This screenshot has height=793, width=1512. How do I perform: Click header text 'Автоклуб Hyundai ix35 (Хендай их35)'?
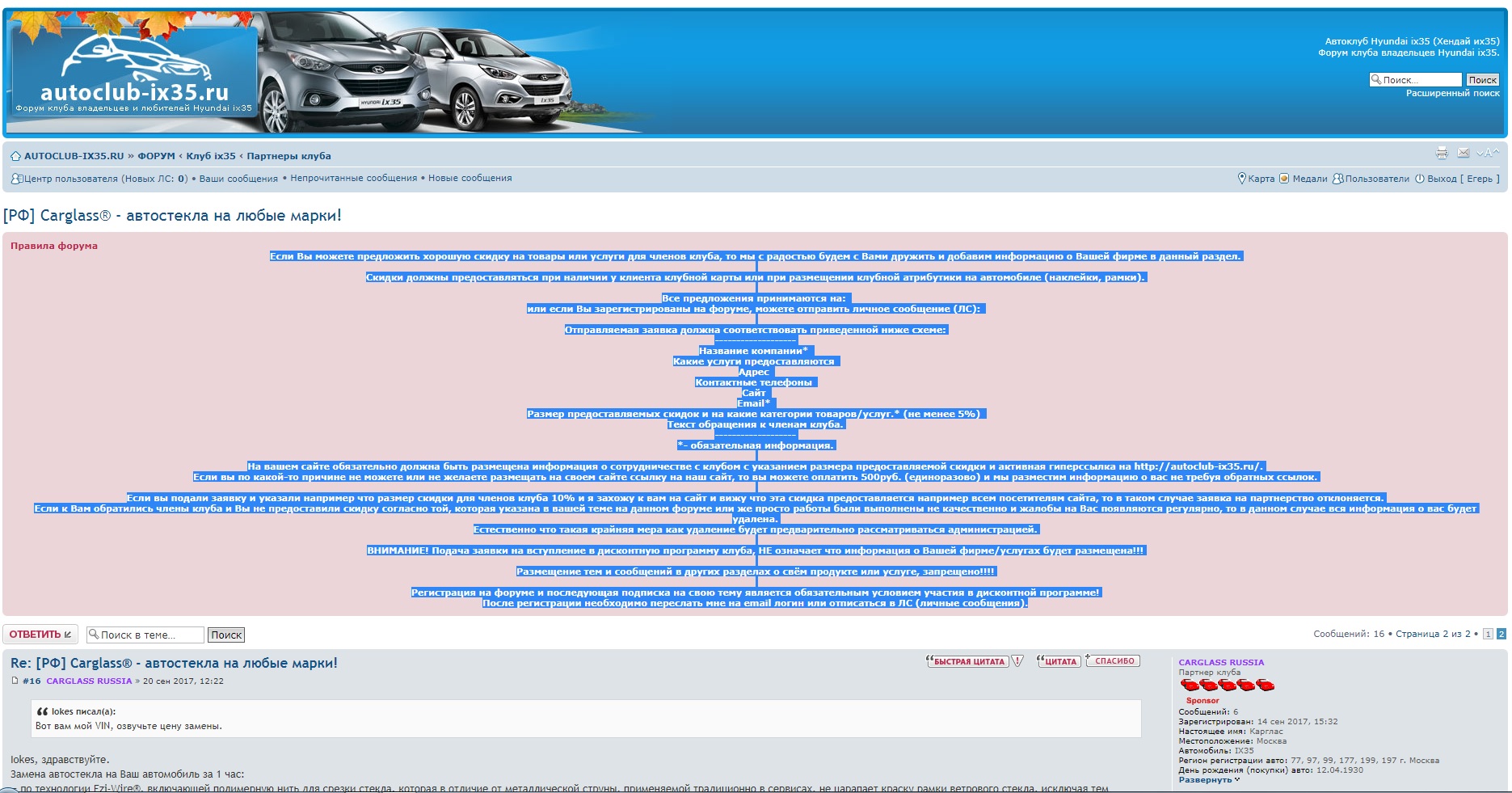coord(1412,41)
